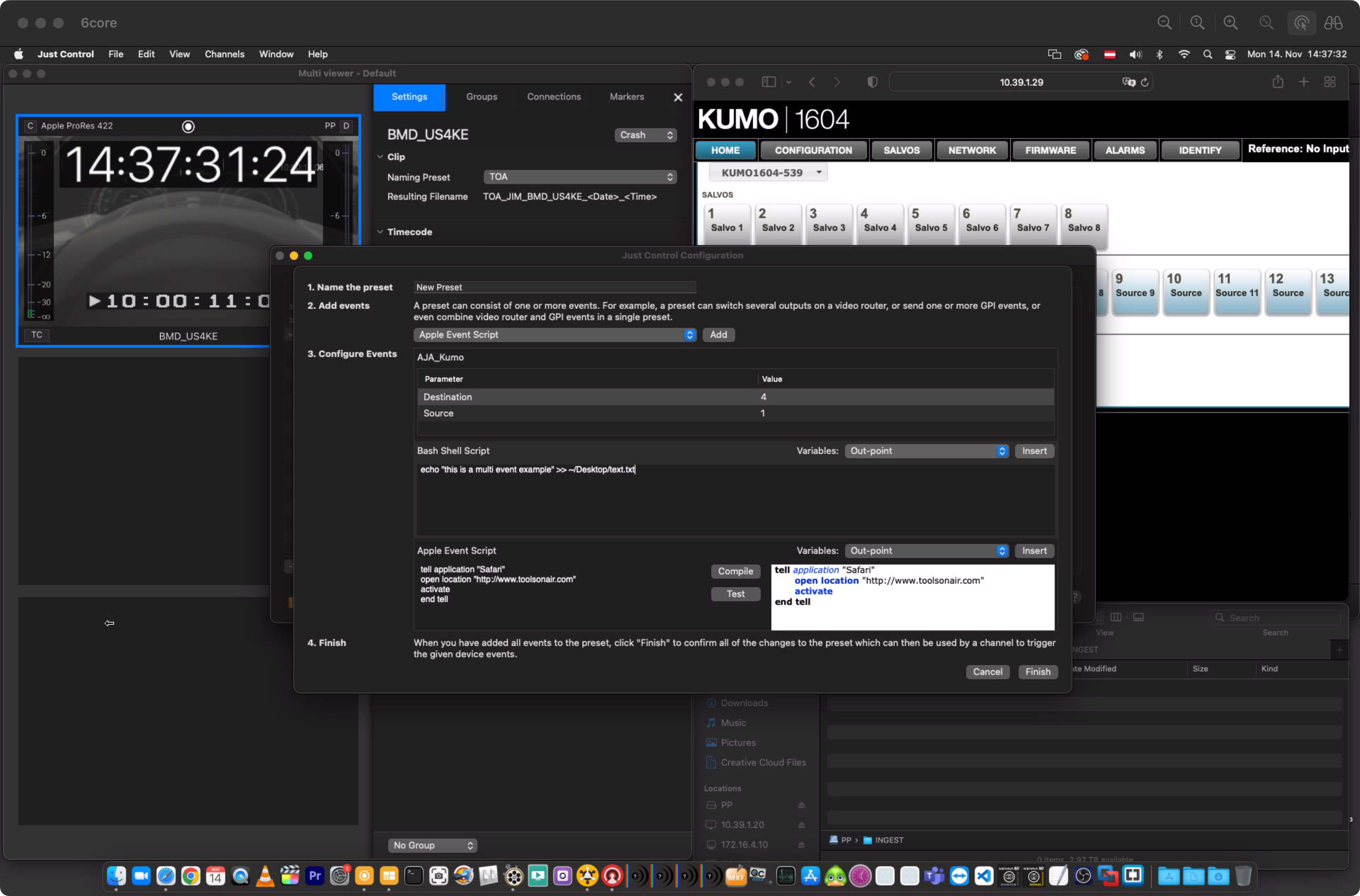This screenshot has height=896, width=1360.
Task: Click the Compile button
Action: pyautogui.click(x=735, y=572)
